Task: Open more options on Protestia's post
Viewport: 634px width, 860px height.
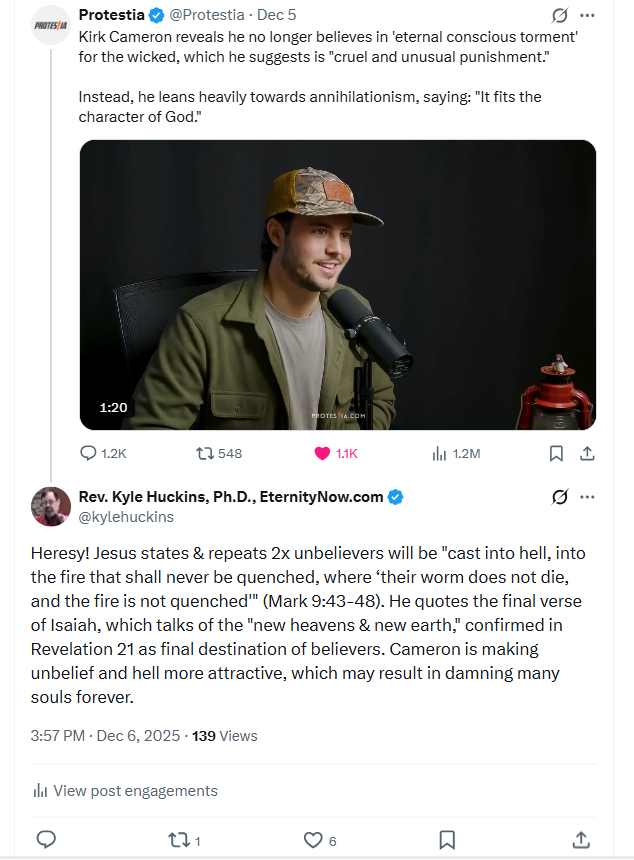Action: coord(588,17)
